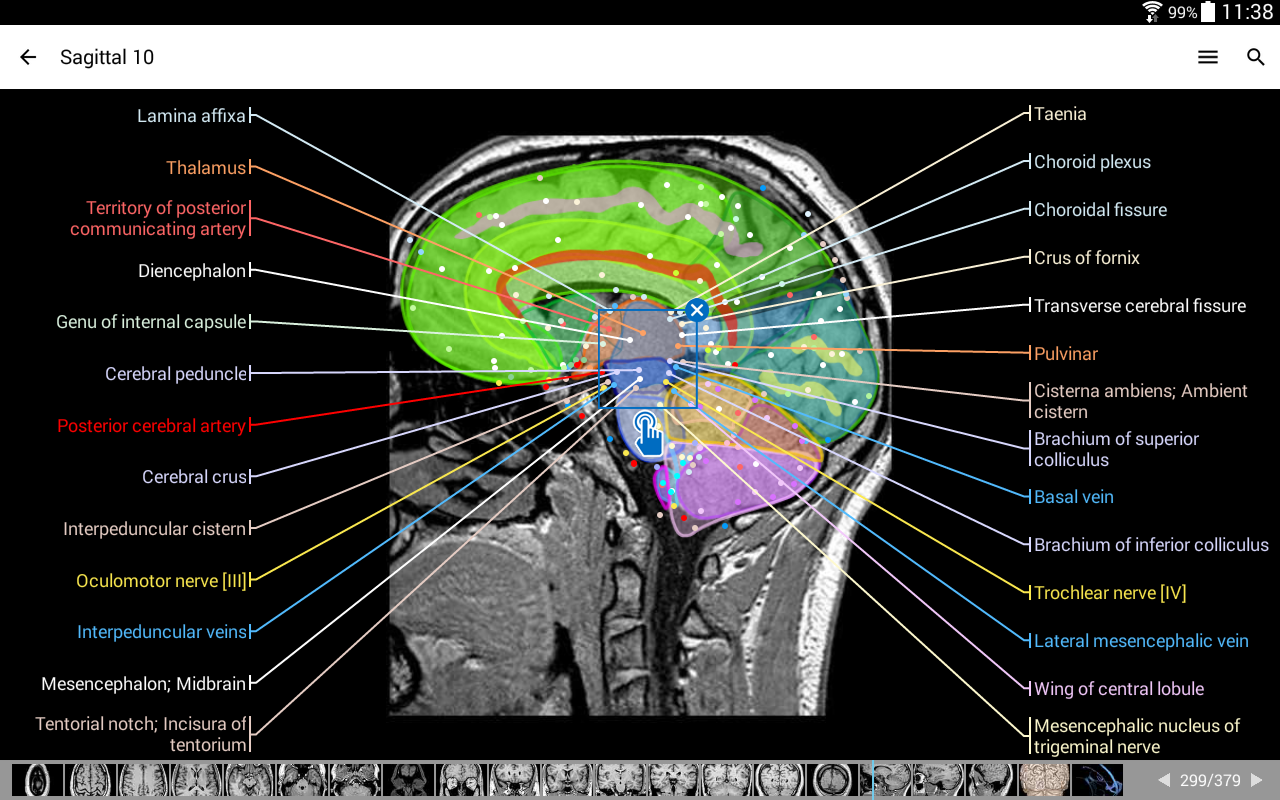The image size is (1280, 800).
Task: Select the Thalamus label
Action: tap(206, 168)
